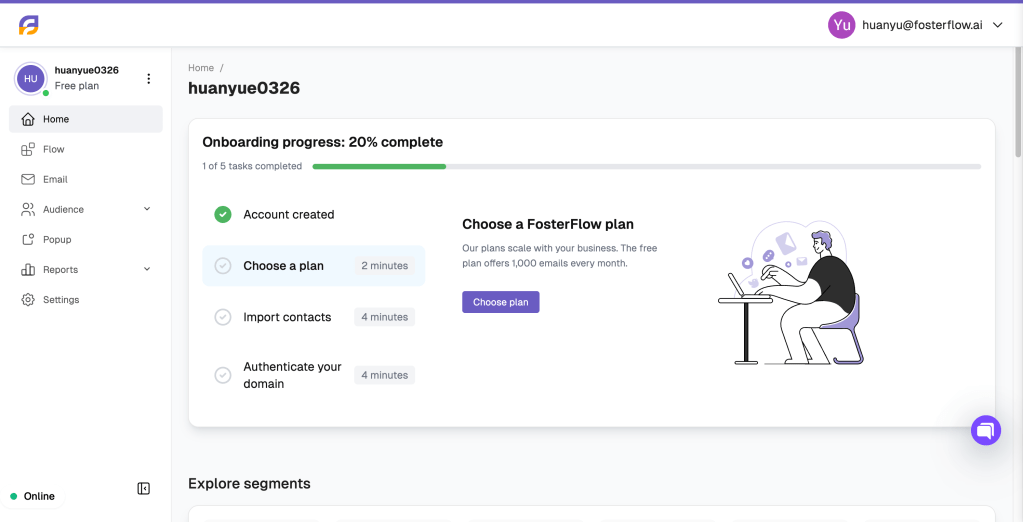Click the FosterFlow logo icon
This screenshot has height=522, width=1023.
click(29, 25)
